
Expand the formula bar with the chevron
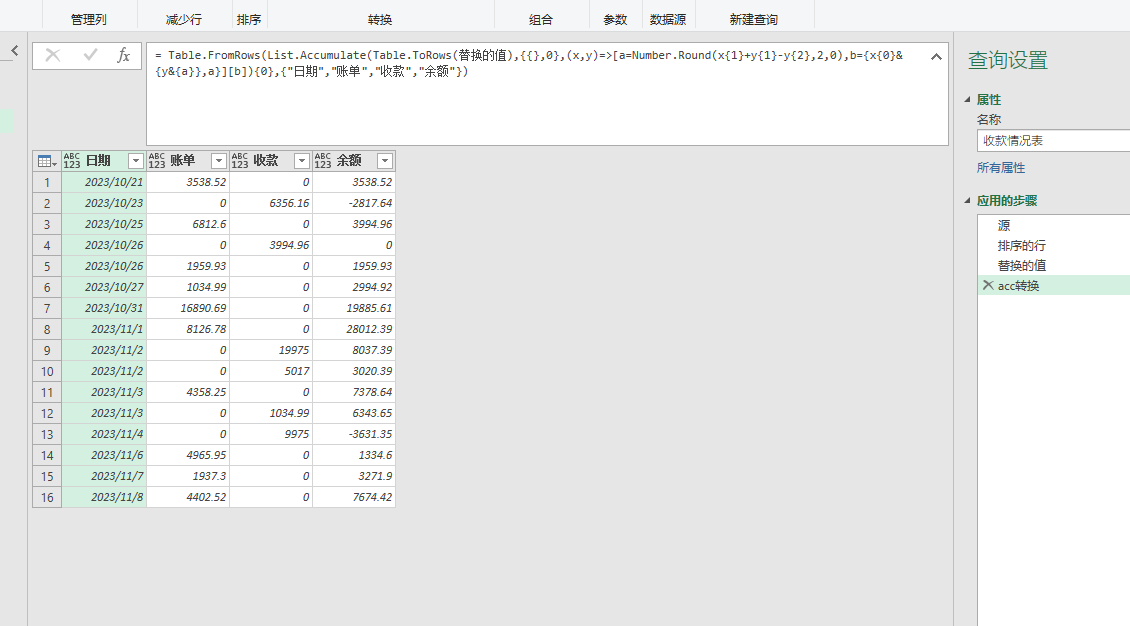(x=936, y=58)
